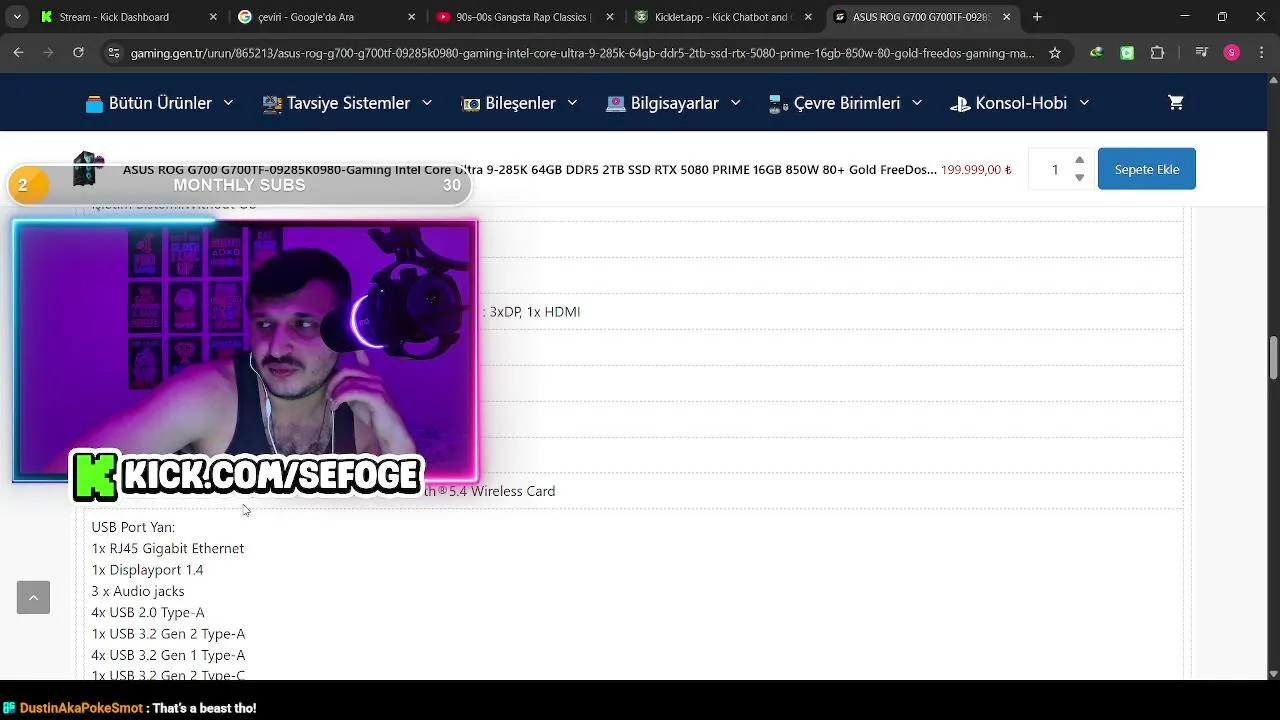
Task: Click the DustinAkaPokeSmot chat username
Action: click(81, 708)
